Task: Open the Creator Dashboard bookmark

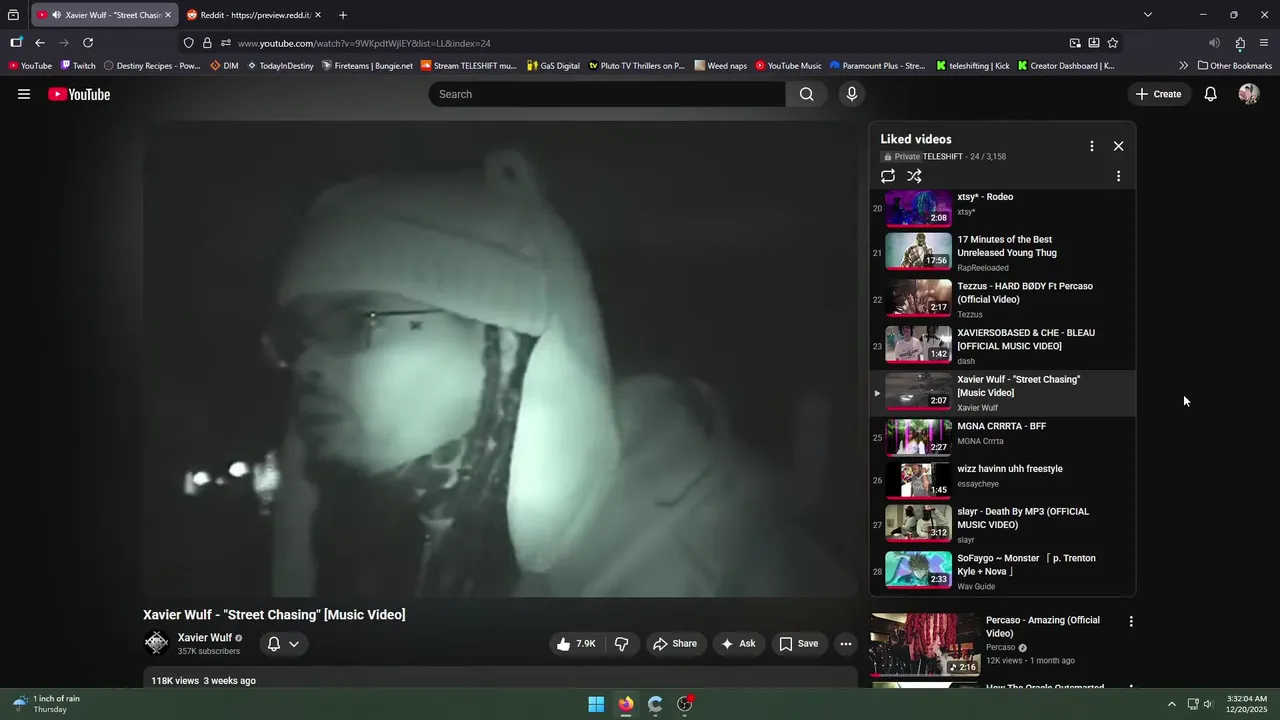Action: pos(1066,66)
